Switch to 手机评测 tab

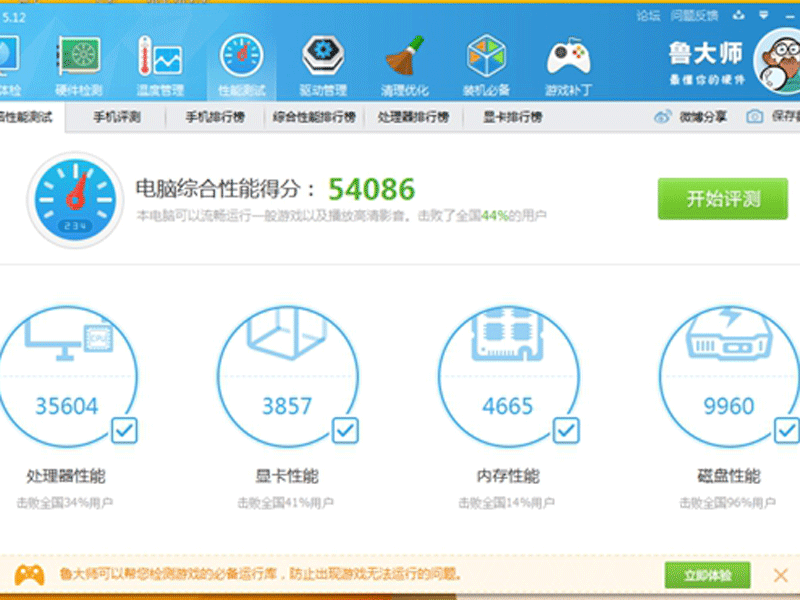click(x=117, y=117)
